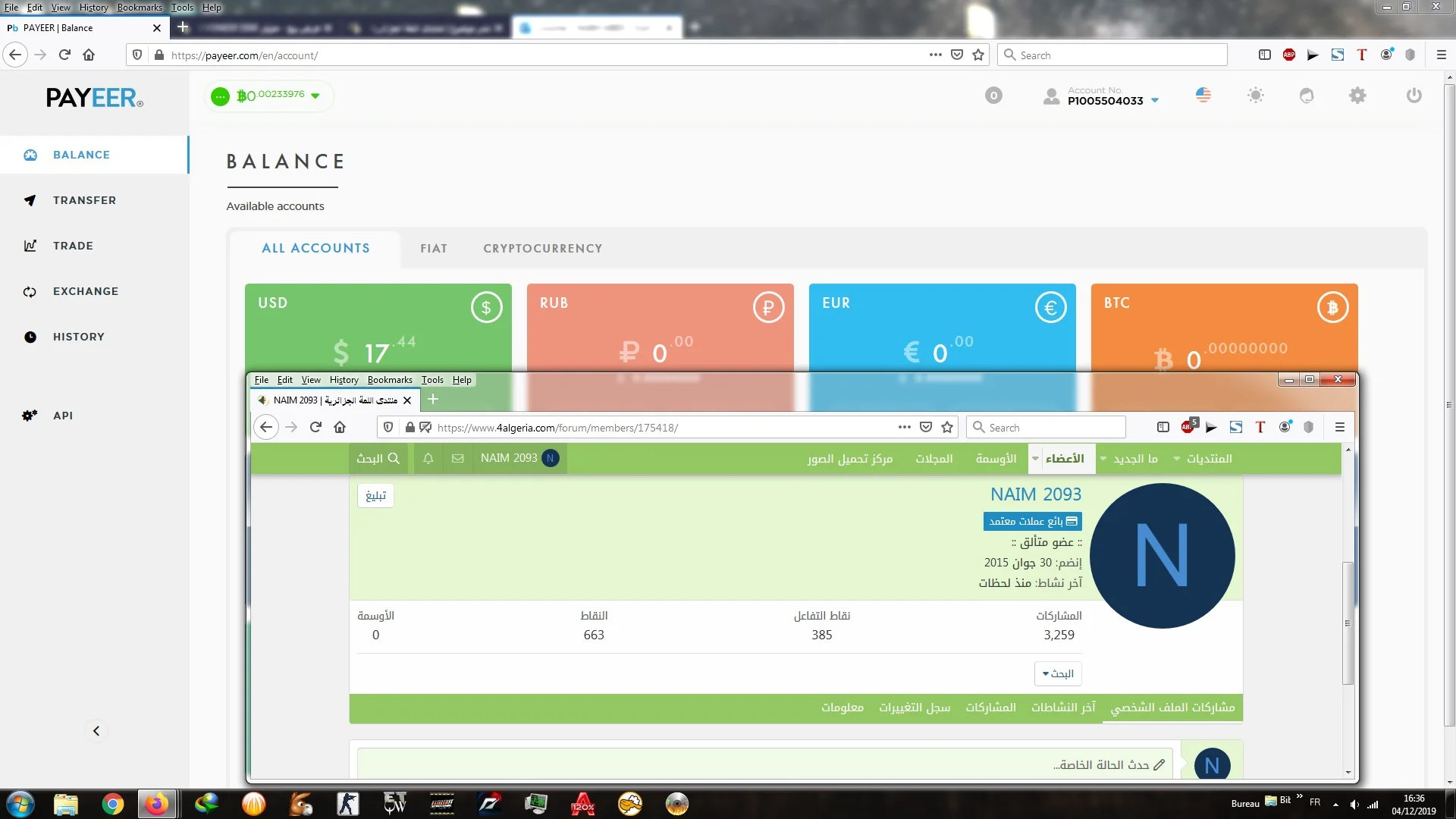
Task: Select the FIAT accounts tab
Action: [x=434, y=249]
